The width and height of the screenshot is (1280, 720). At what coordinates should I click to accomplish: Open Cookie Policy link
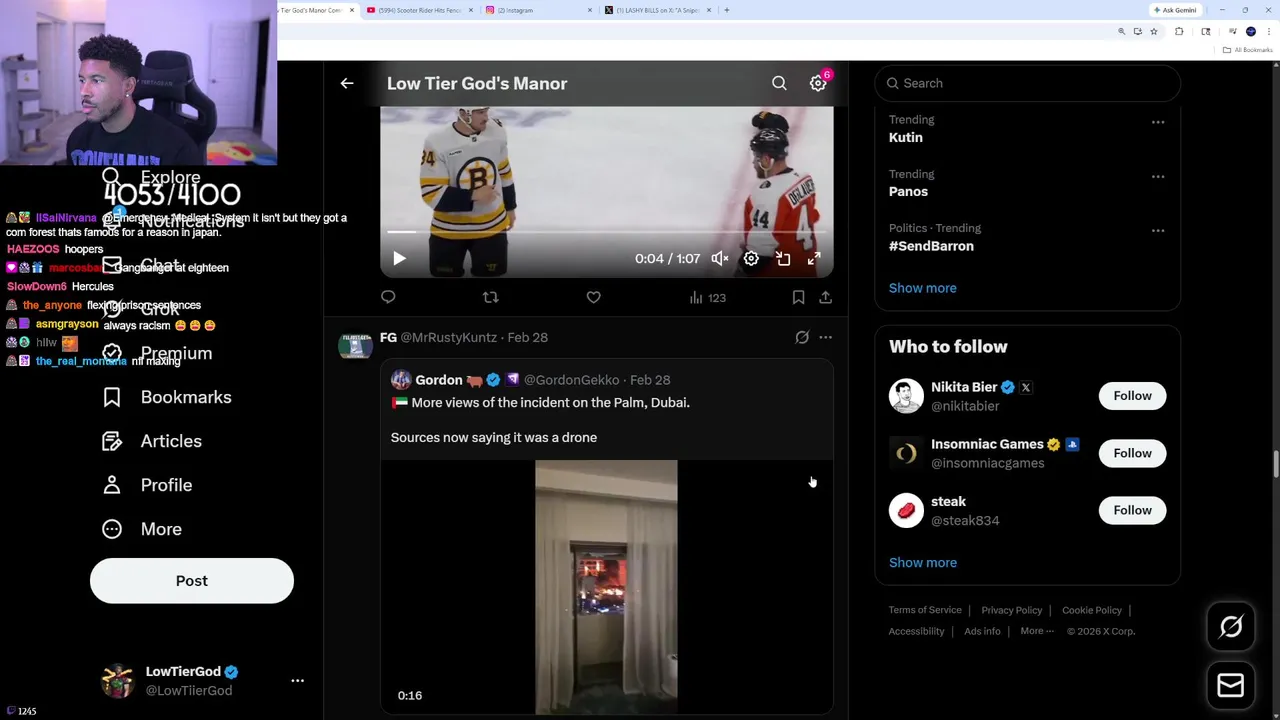tap(1091, 610)
